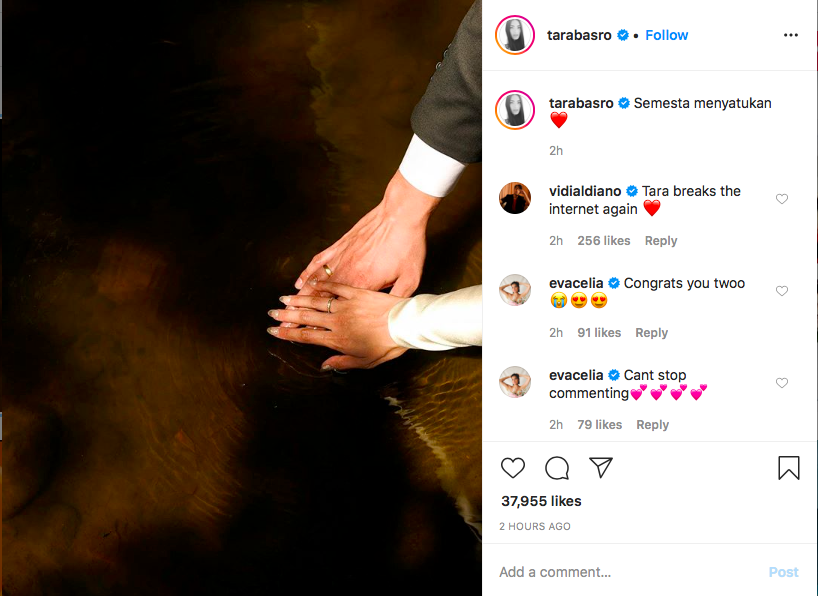818x596 pixels.
Task: Open the 37,955 likes list
Action: coord(541,501)
